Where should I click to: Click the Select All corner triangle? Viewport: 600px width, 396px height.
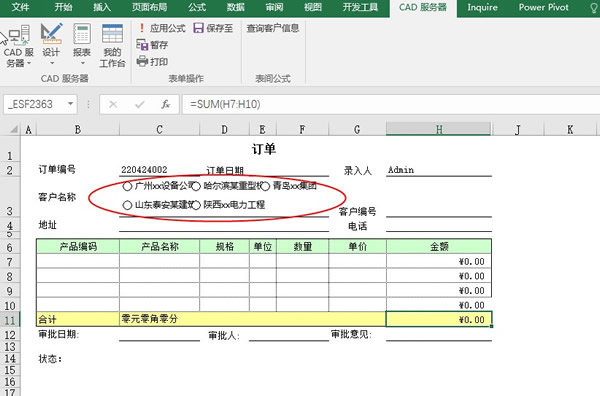pos(14,130)
